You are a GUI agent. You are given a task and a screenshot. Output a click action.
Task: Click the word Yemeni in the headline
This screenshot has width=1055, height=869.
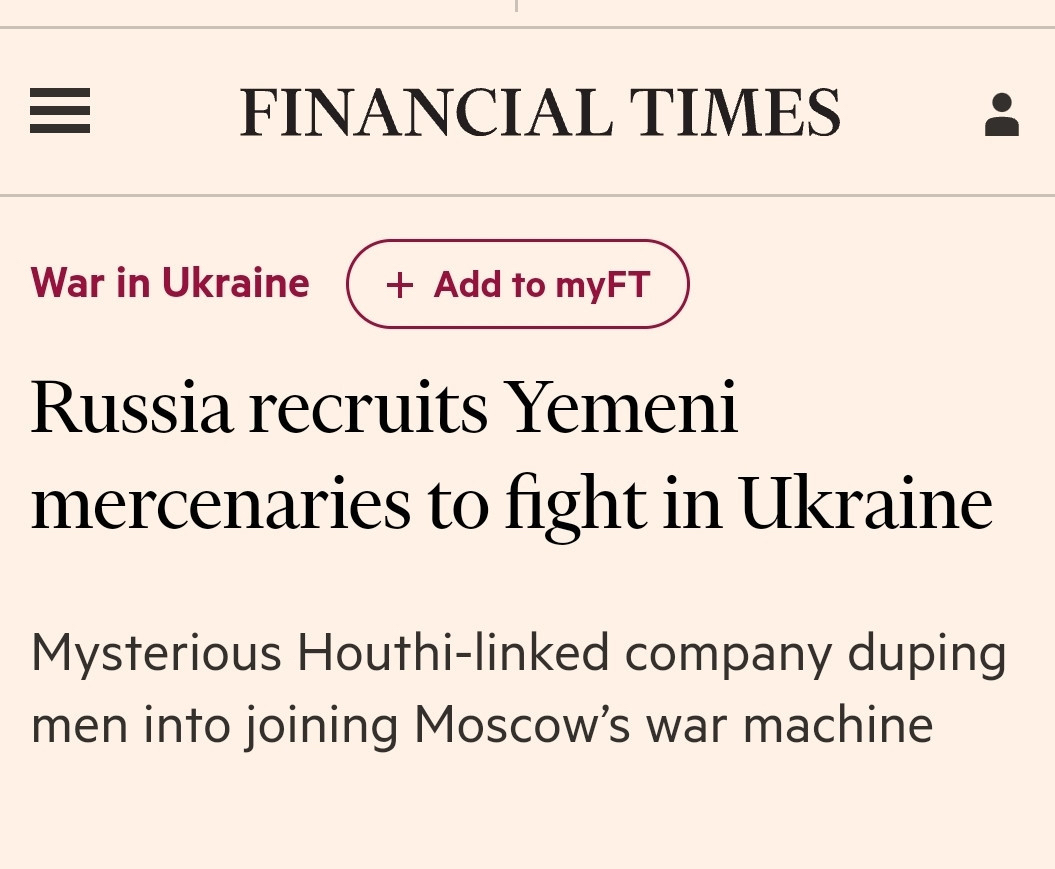[625, 408]
